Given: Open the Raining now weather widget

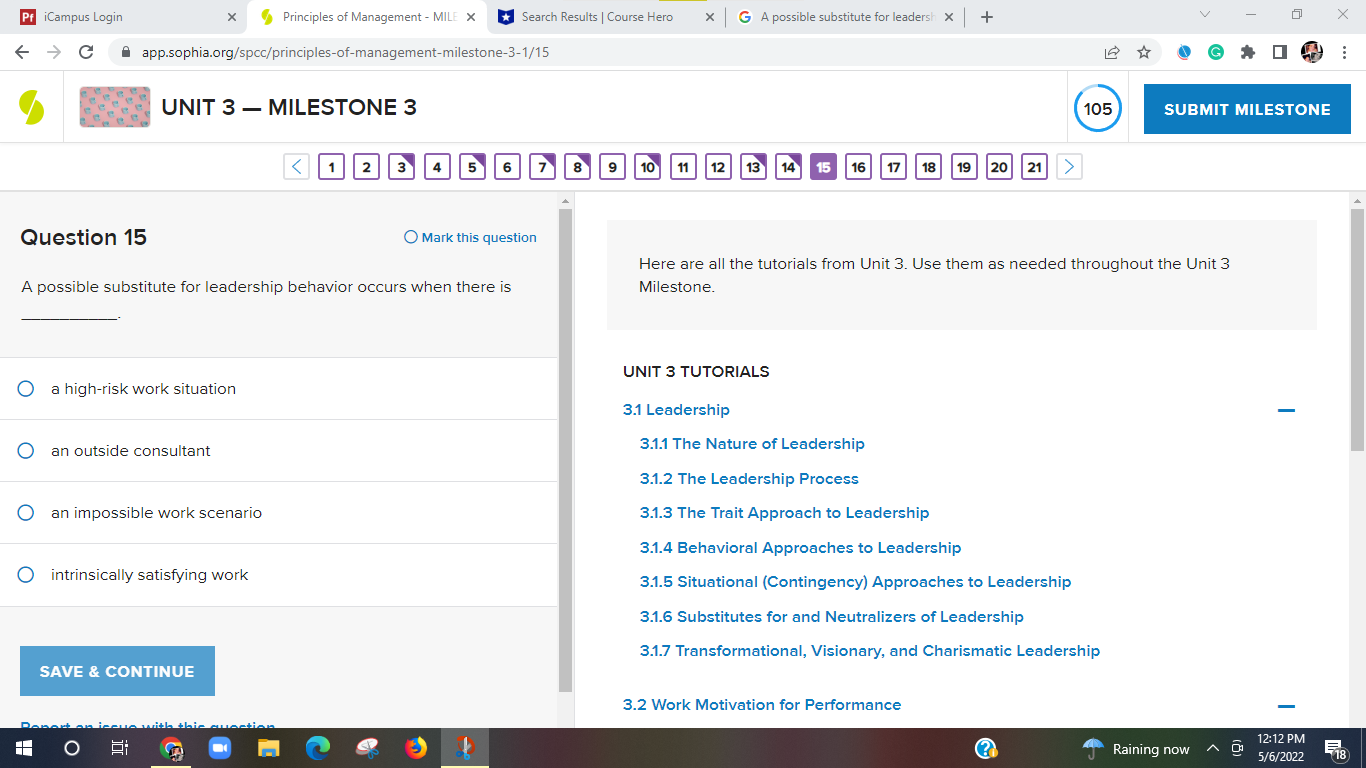Looking at the screenshot, I should tap(1137, 749).
